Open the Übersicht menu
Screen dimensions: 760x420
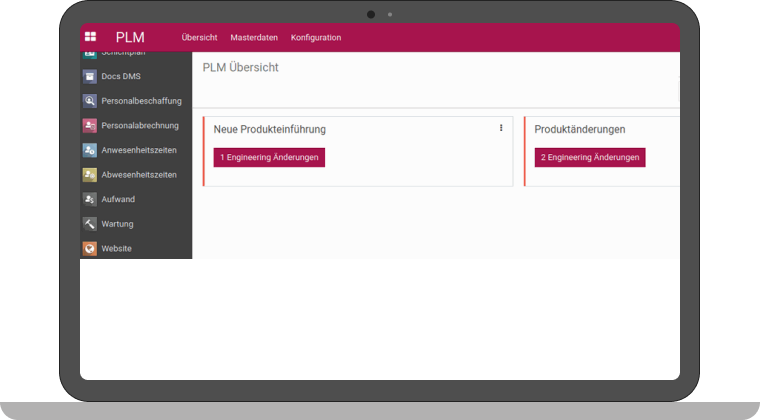tap(199, 38)
